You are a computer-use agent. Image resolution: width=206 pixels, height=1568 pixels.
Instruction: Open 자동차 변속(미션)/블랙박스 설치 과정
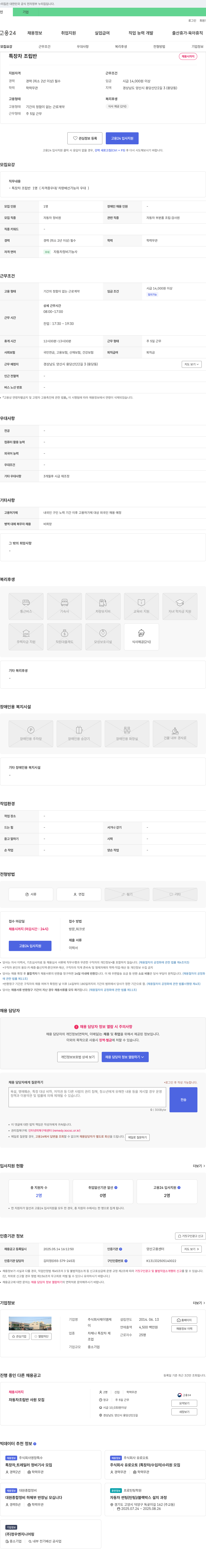coord(138,1497)
